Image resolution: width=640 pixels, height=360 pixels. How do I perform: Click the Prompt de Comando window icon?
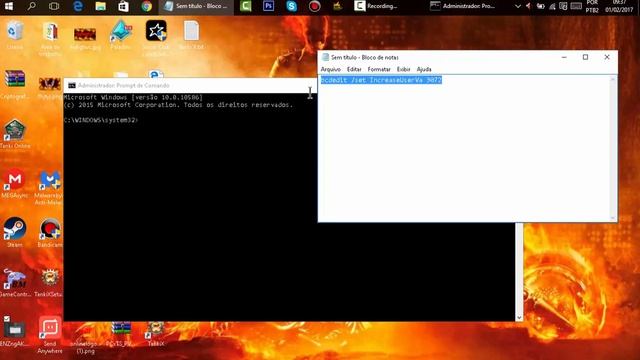point(72,85)
